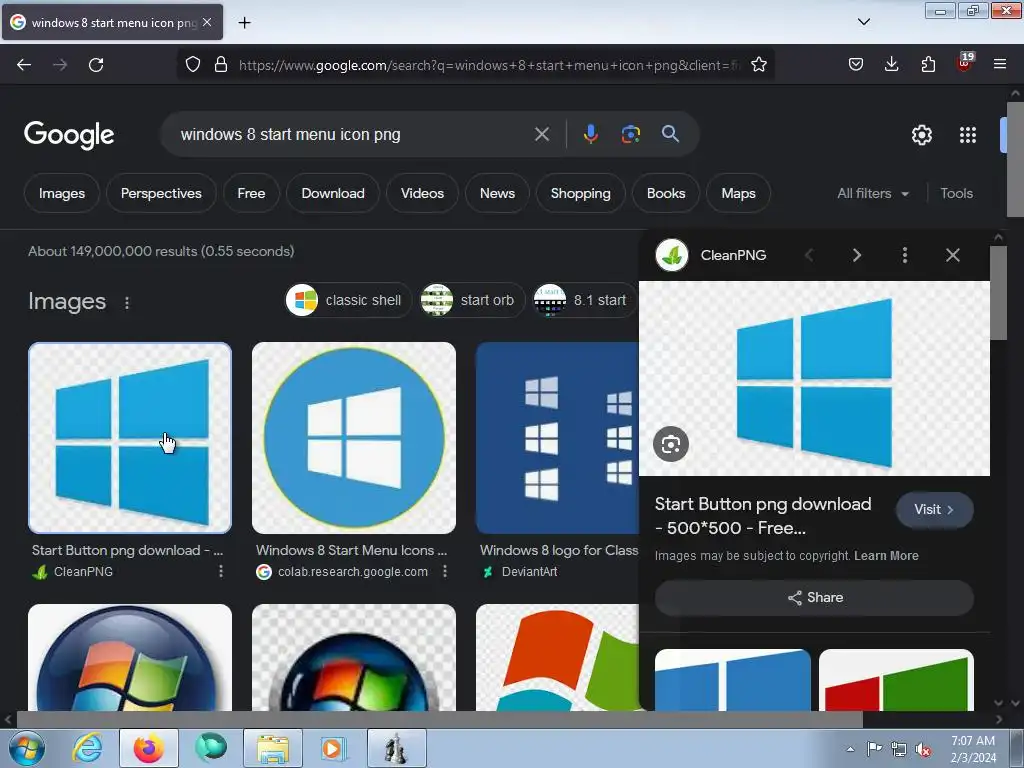Open the Pocket save icon
The image size is (1024, 768).
856,65
